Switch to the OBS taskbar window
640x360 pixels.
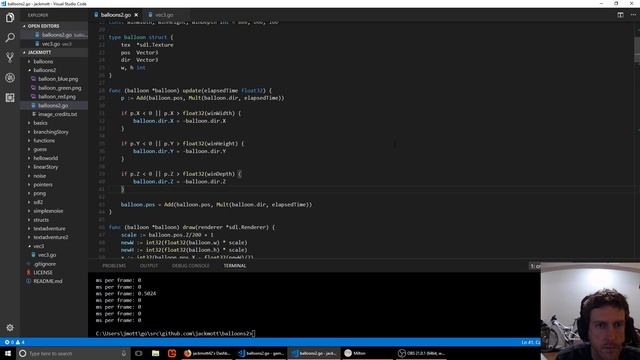click(x=421, y=353)
